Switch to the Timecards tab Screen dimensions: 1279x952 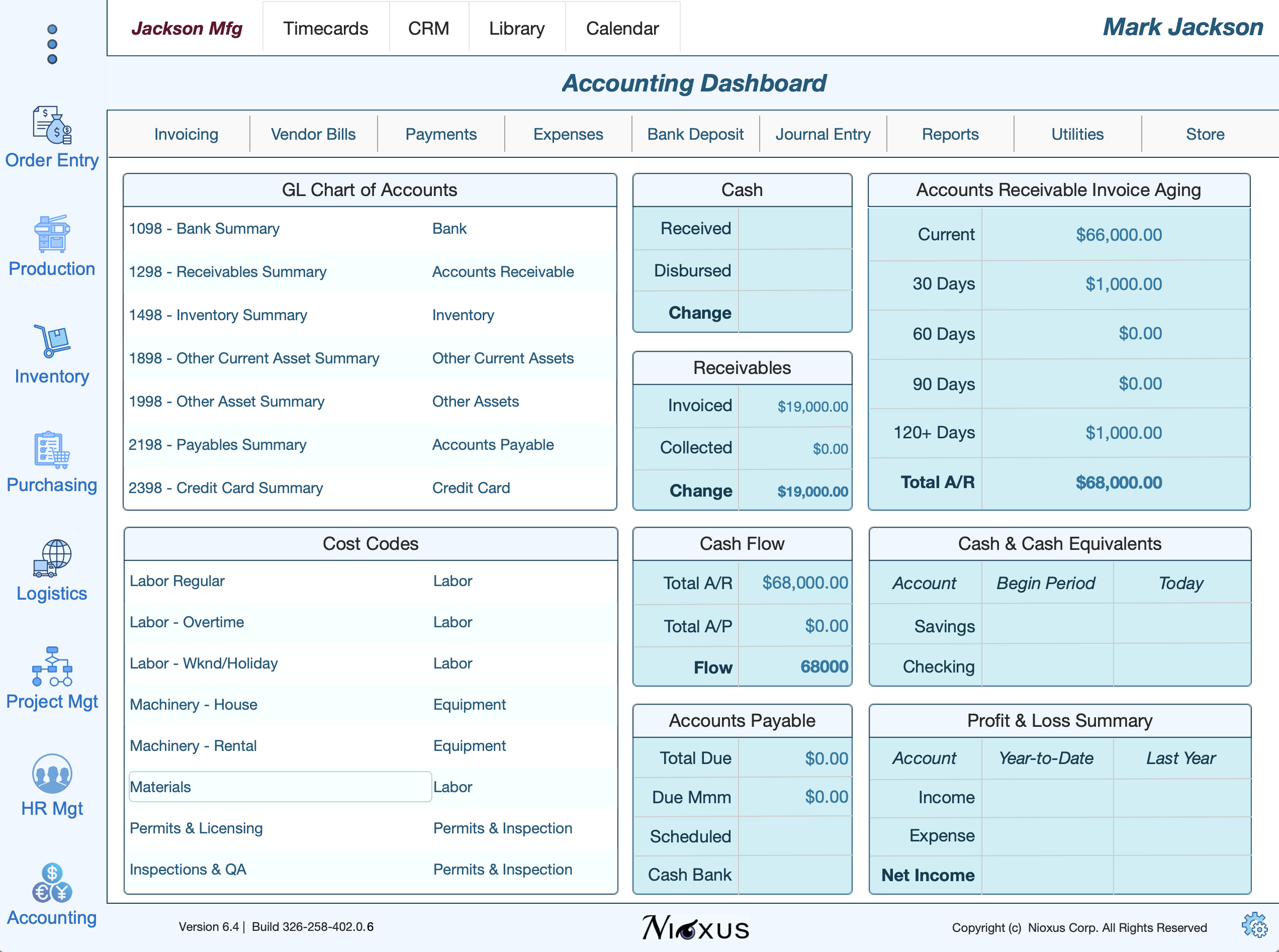click(x=325, y=28)
